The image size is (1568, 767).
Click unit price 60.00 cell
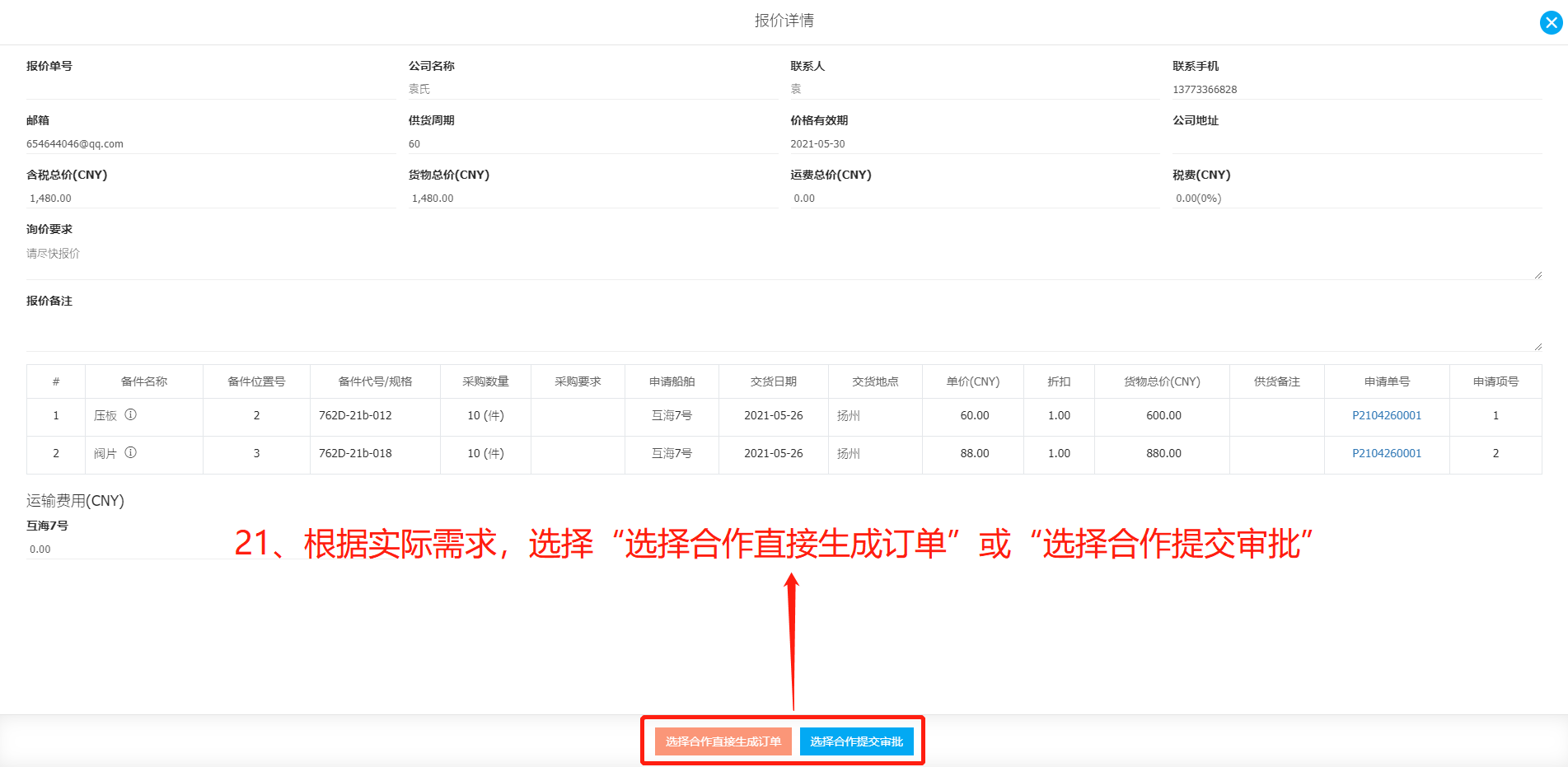(975, 415)
